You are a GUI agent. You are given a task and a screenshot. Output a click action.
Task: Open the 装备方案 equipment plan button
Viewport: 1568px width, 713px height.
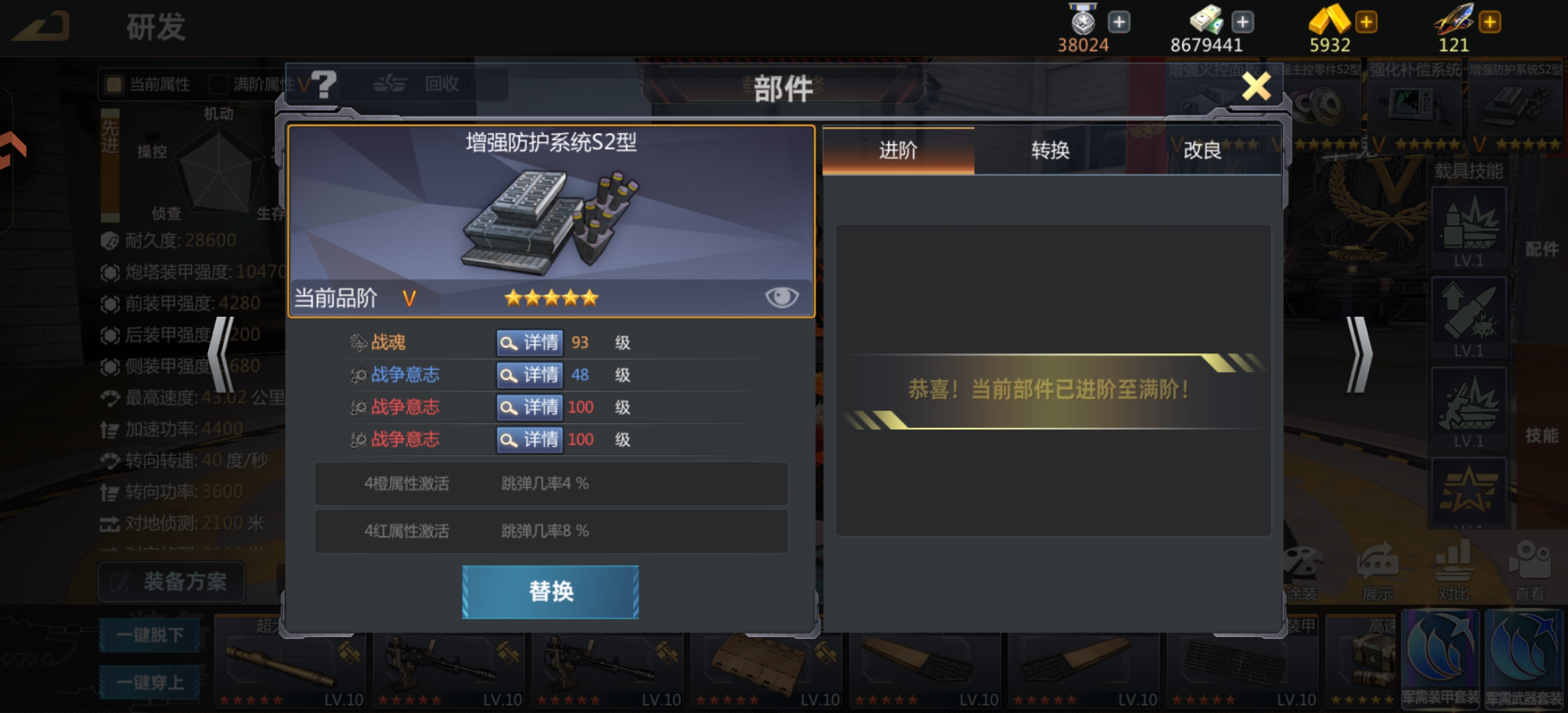pos(171,582)
